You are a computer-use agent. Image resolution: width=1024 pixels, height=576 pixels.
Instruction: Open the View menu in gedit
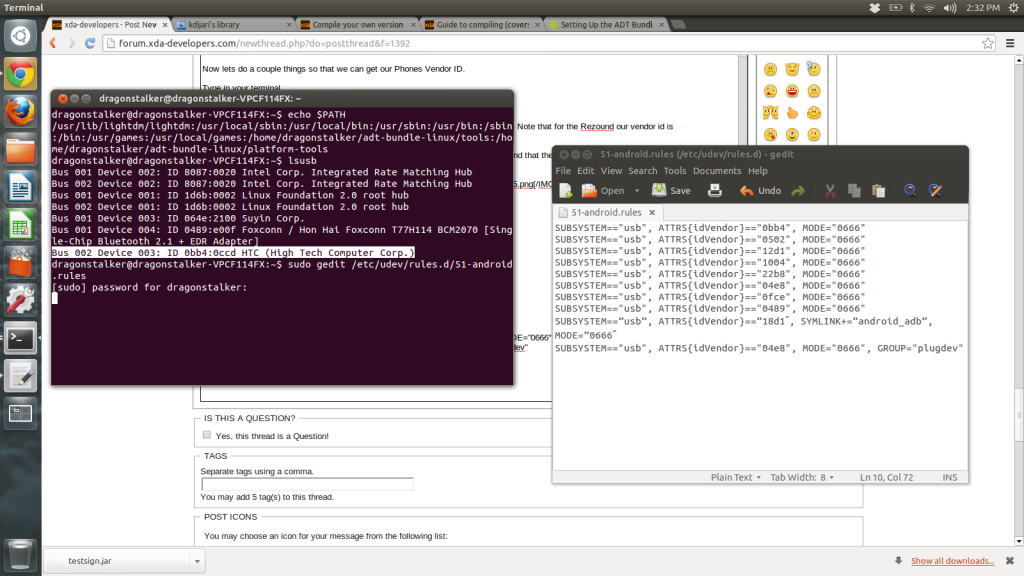[611, 171]
